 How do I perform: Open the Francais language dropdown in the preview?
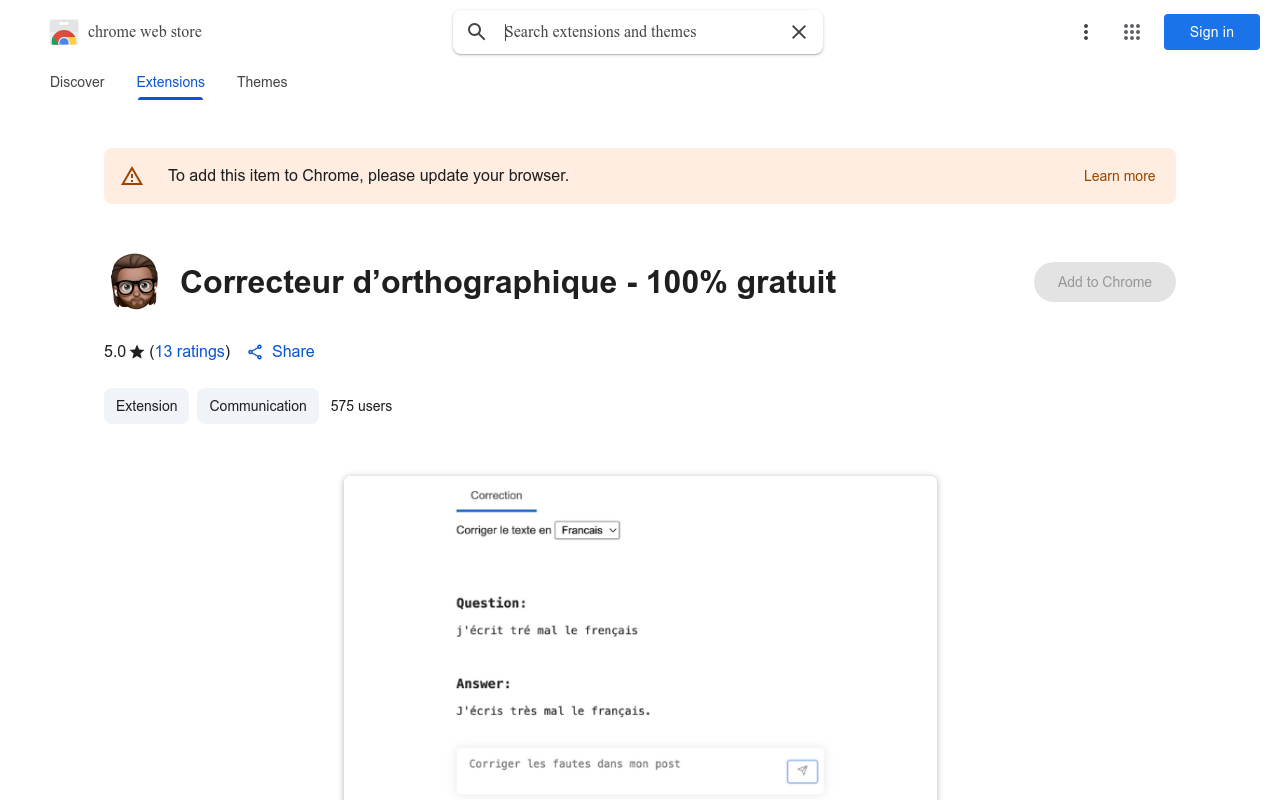click(x=587, y=530)
